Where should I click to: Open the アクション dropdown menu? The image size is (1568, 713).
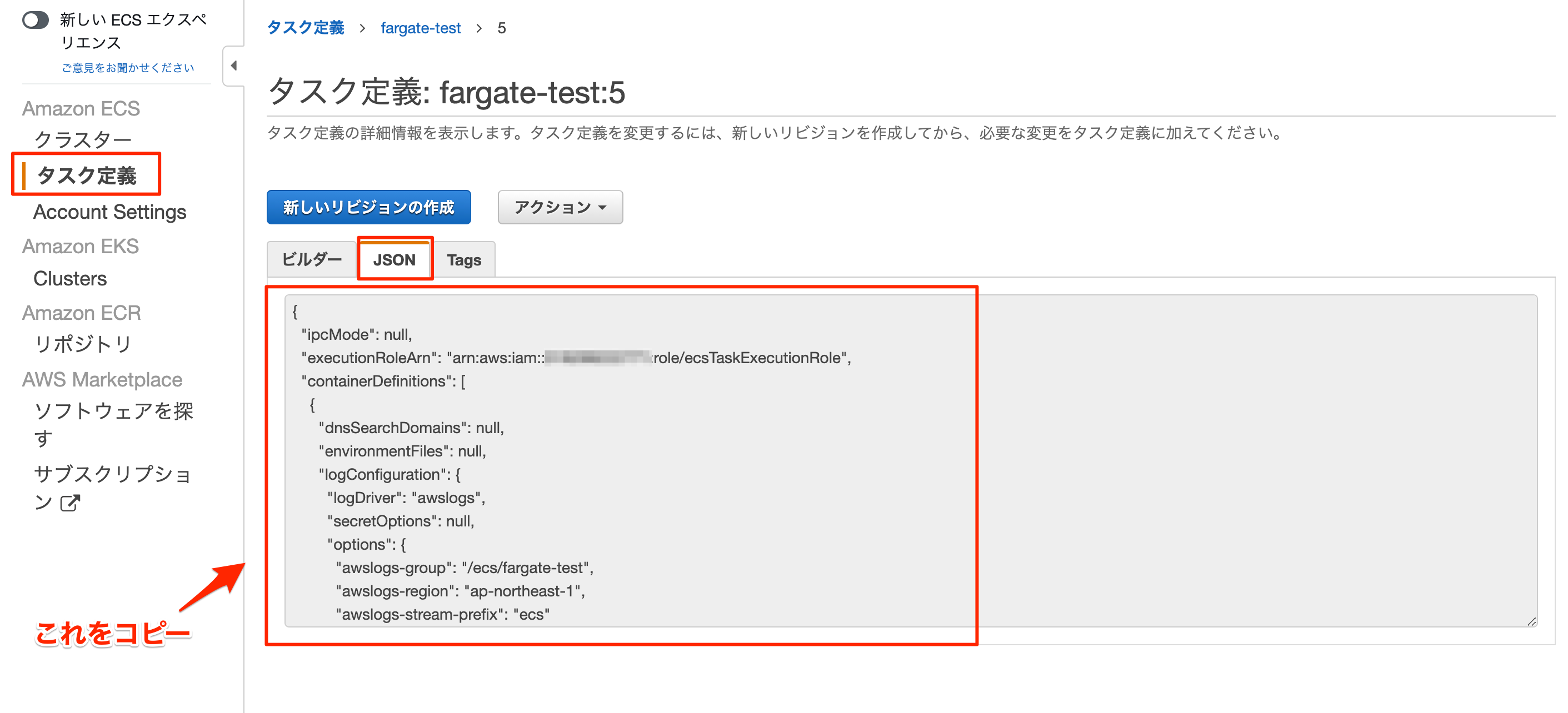(x=560, y=207)
